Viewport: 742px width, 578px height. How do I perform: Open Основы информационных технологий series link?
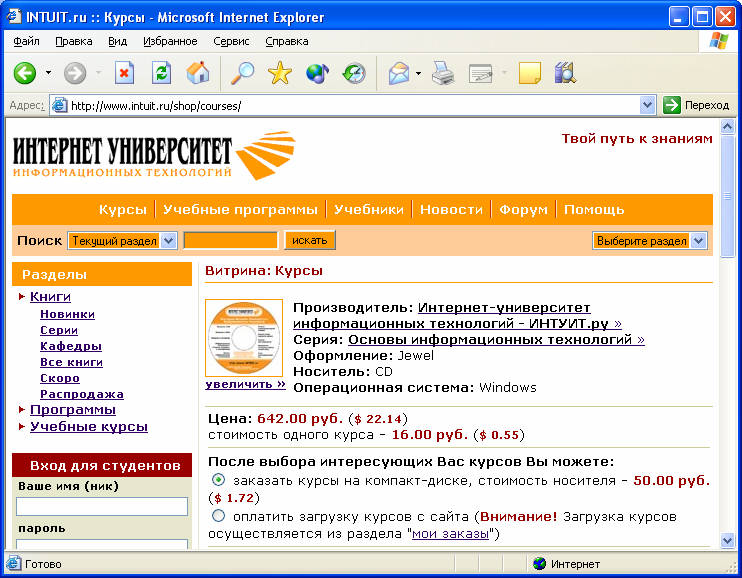coord(496,339)
